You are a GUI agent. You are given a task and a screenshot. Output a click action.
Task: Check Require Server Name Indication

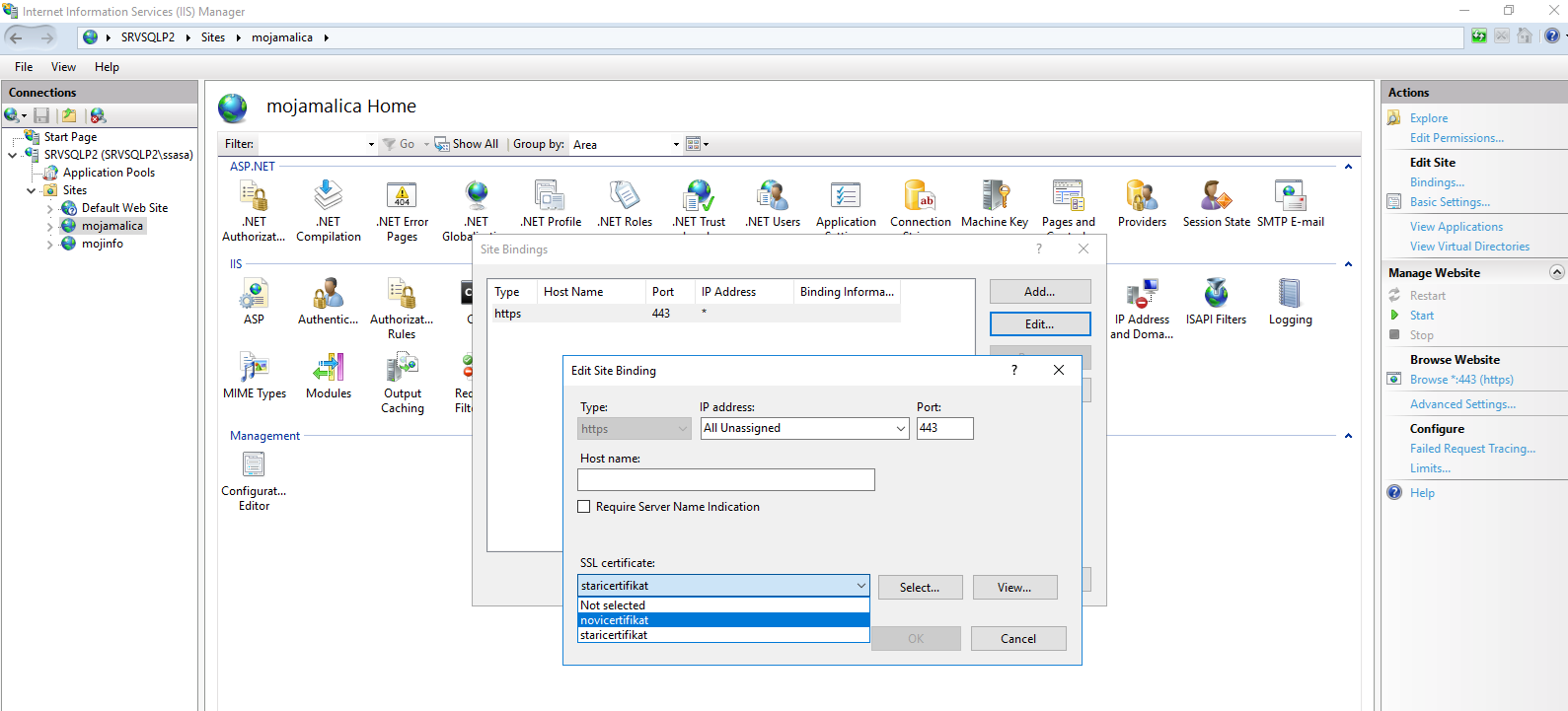pyautogui.click(x=584, y=507)
